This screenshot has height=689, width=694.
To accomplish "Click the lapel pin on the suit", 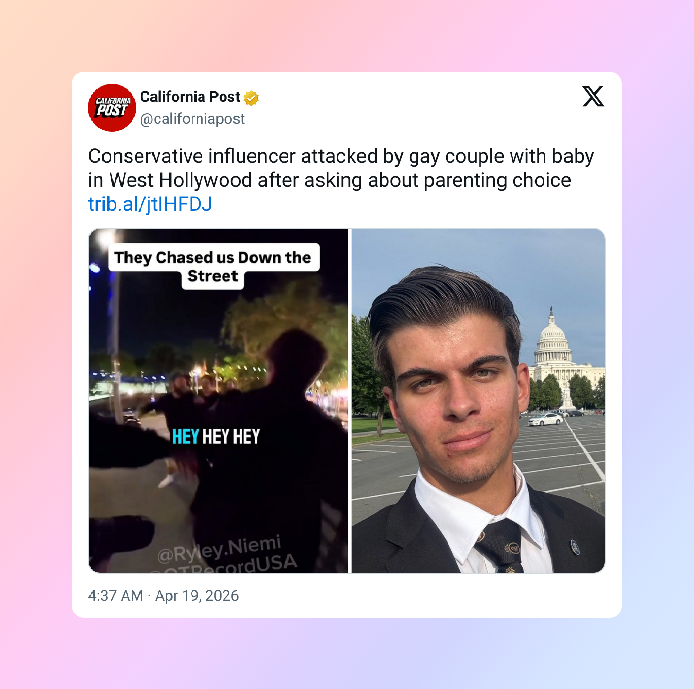I will (574, 547).
